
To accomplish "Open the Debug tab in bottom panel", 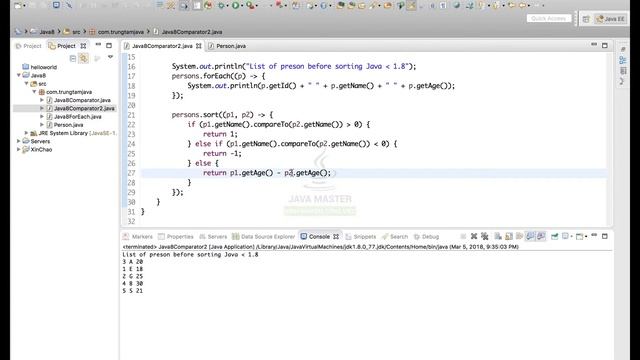I will 427,236.
